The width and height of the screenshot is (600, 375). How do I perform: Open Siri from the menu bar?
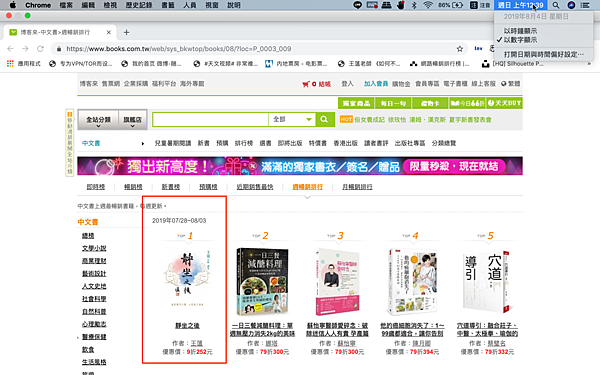[x=571, y=5]
